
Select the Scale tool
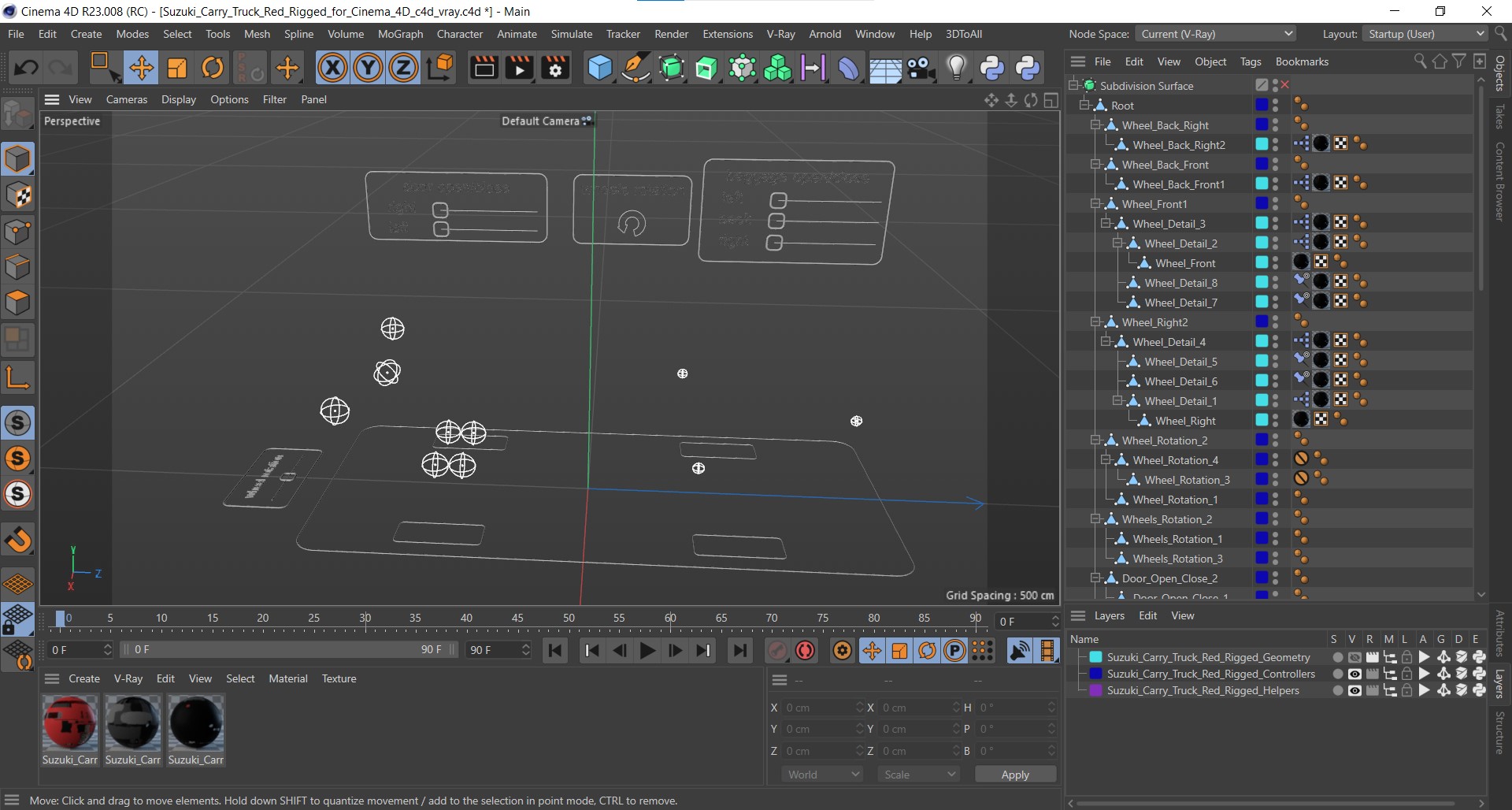177,68
